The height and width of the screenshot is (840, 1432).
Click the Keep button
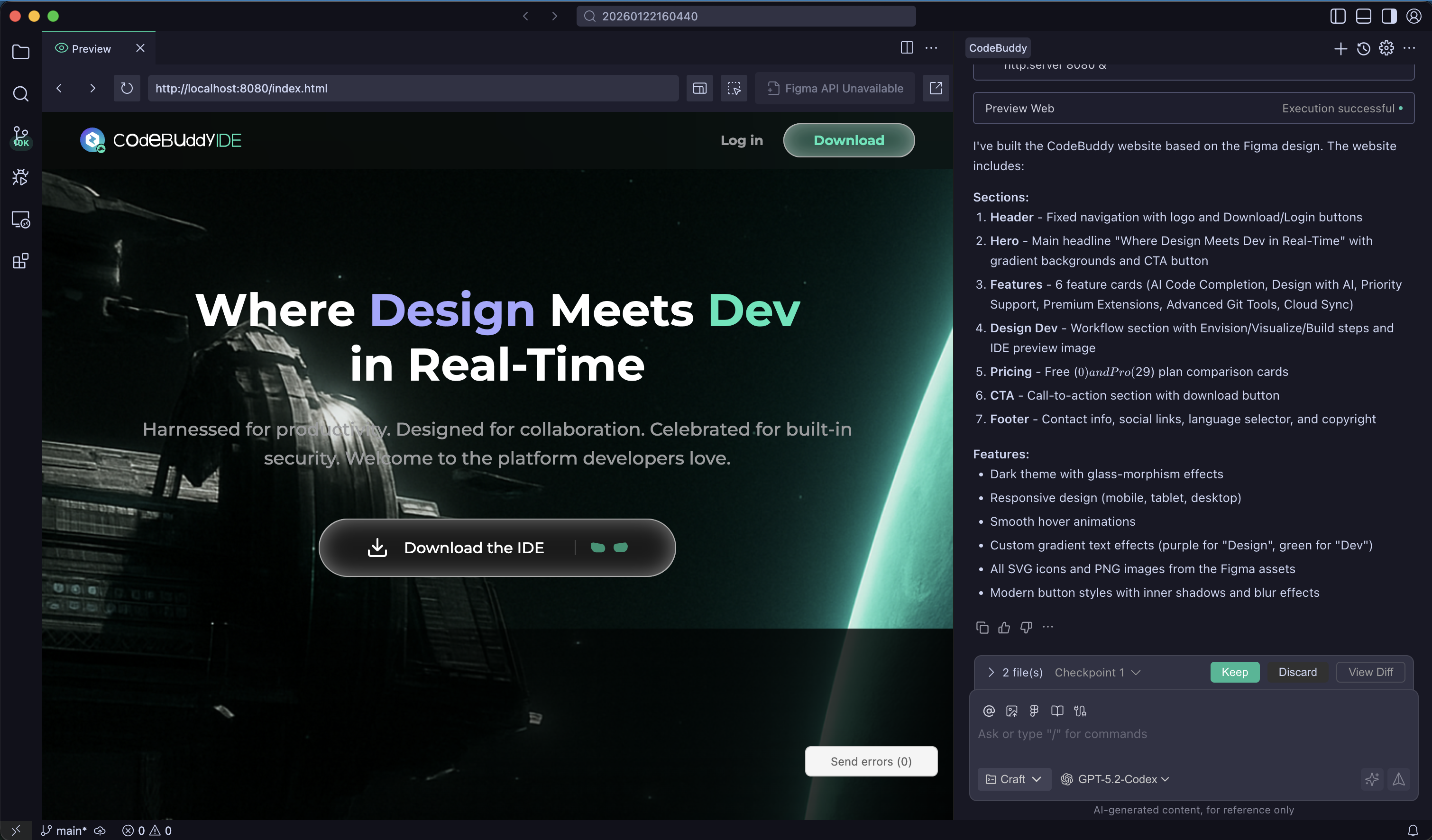[x=1234, y=672]
